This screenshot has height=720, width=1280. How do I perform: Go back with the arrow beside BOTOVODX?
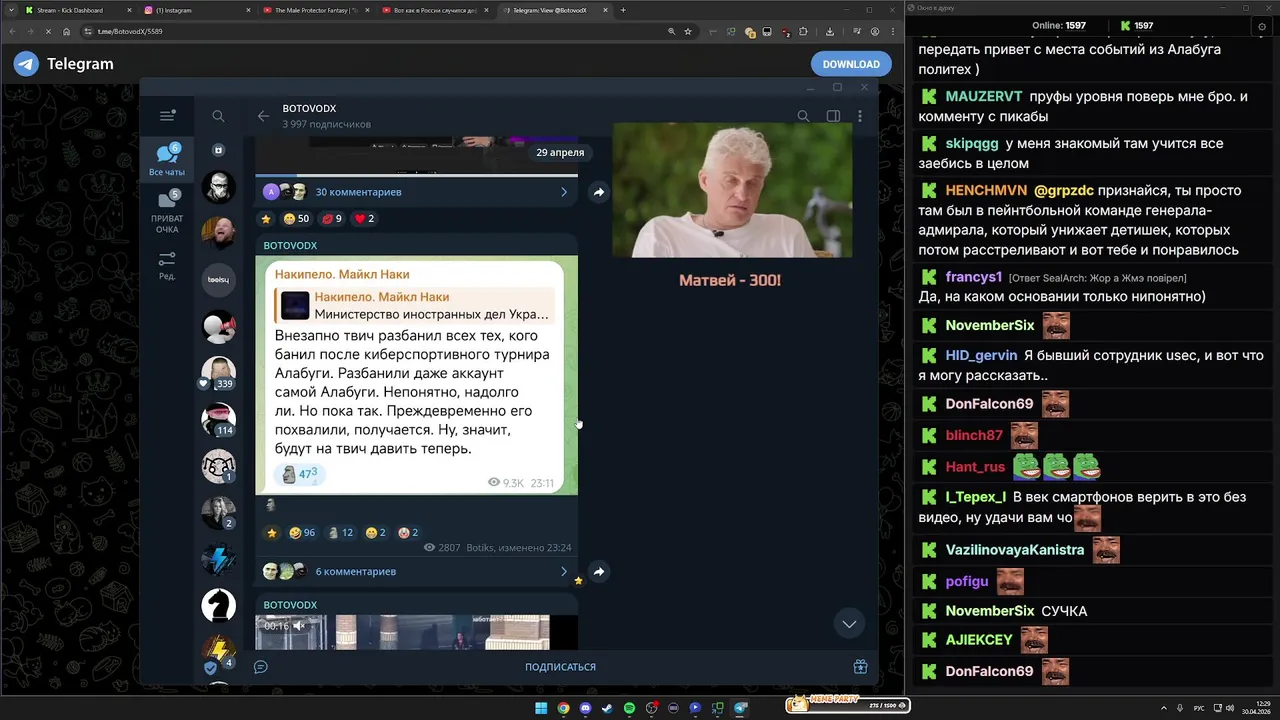click(263, 116)
